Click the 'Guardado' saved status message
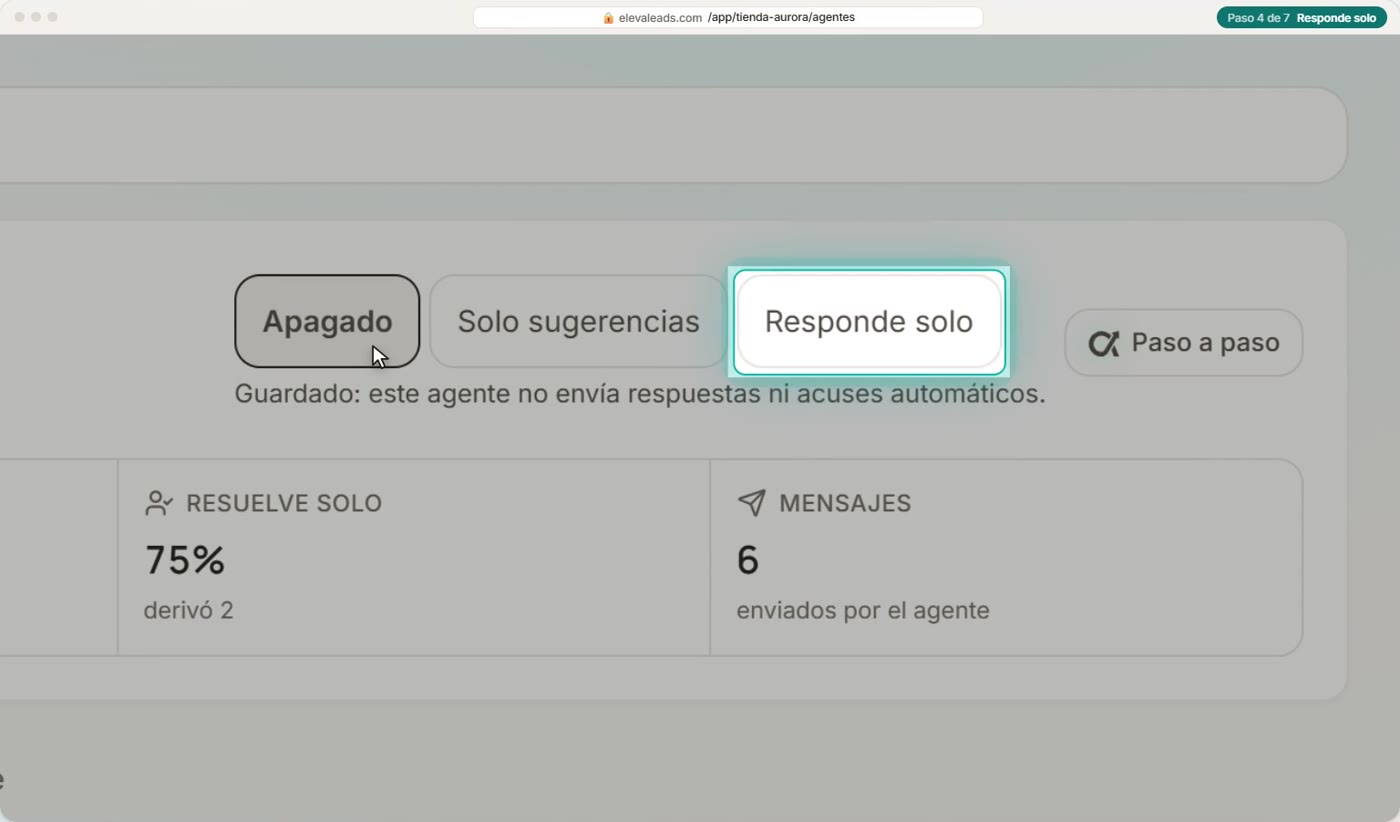1400x822 pixels. pos(640,394)
